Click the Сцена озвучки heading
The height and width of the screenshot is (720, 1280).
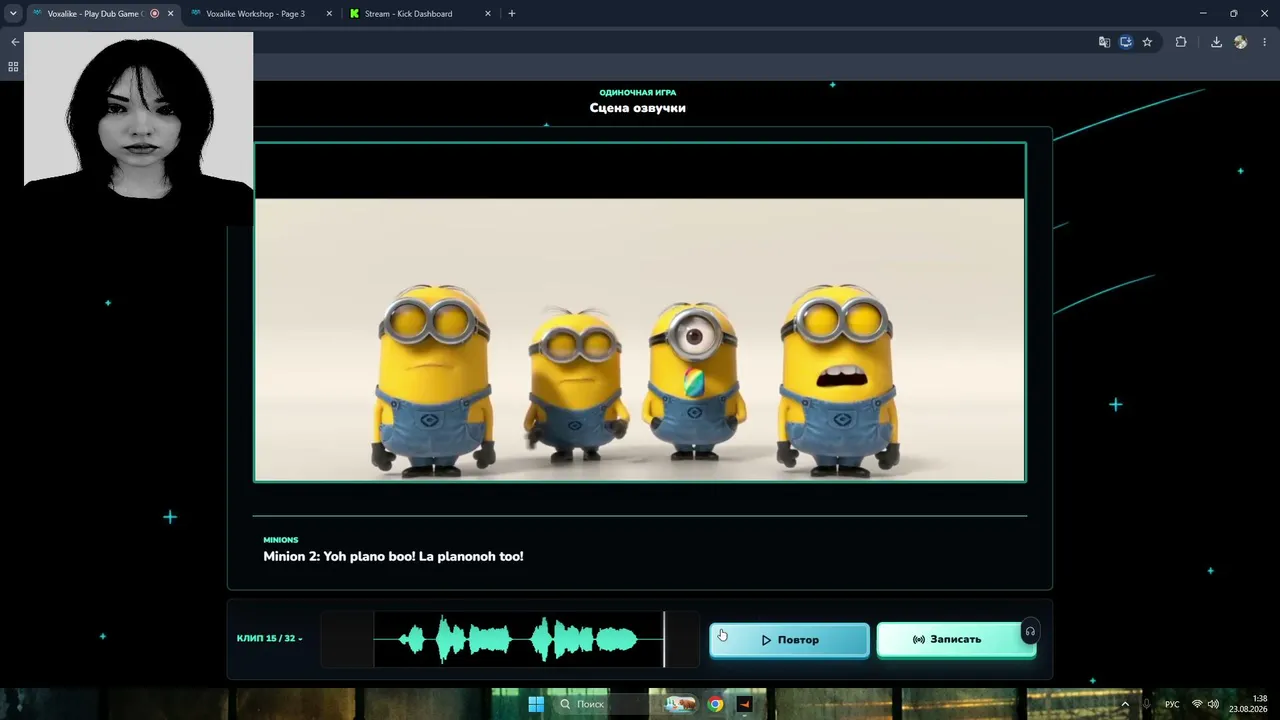[x=638, y=108]
